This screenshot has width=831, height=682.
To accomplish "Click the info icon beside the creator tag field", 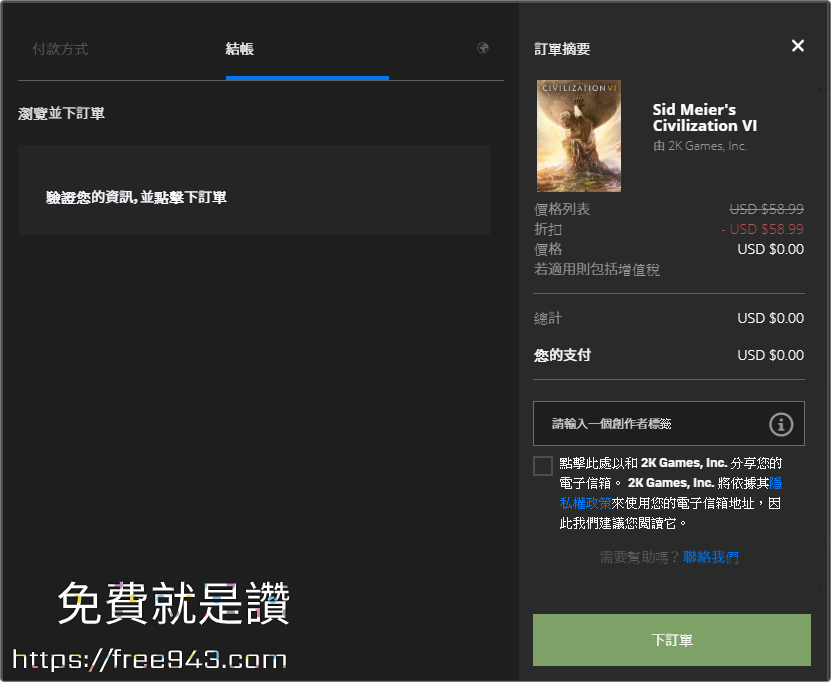I will (781, 424).
